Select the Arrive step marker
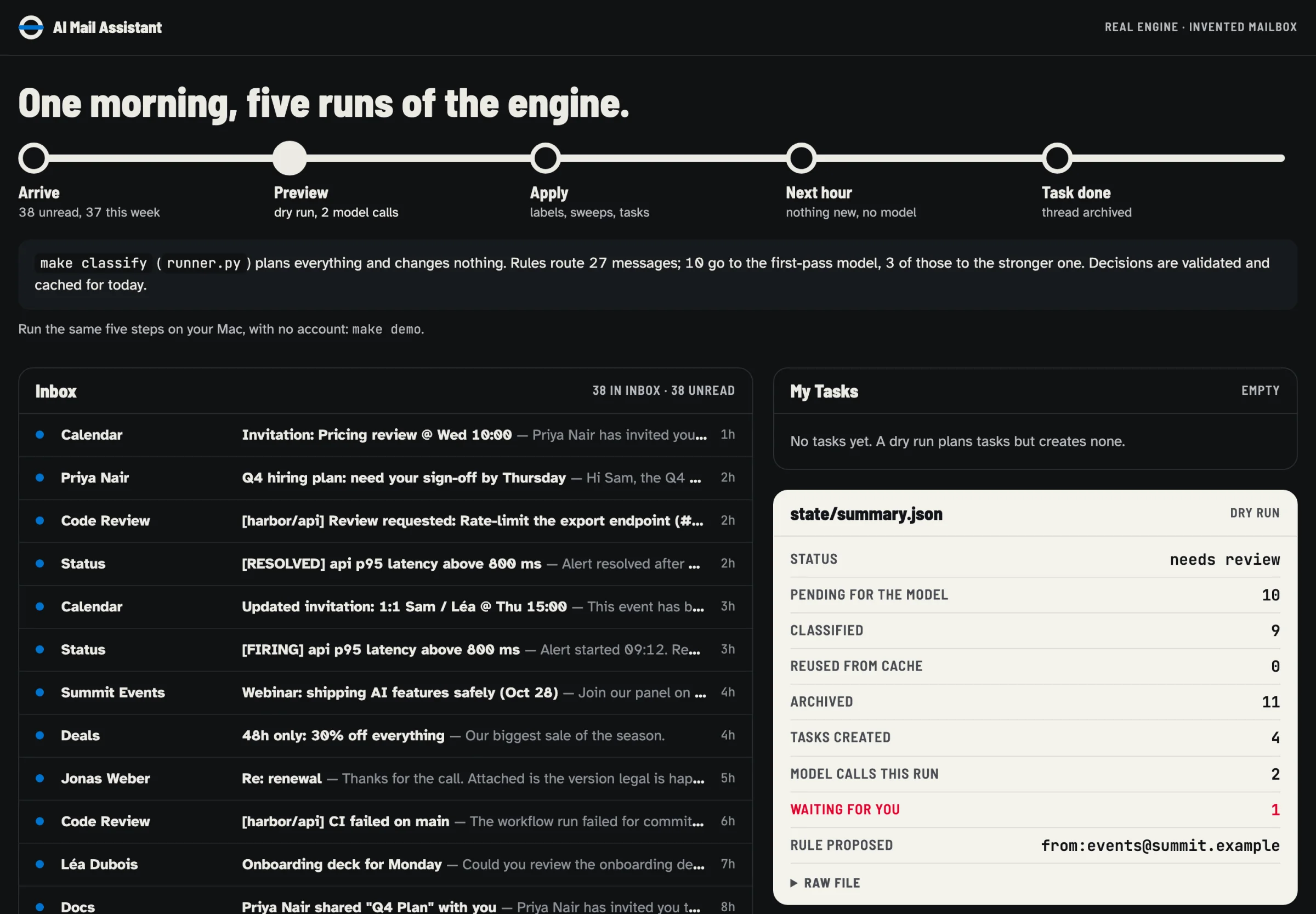 (33, 158)
